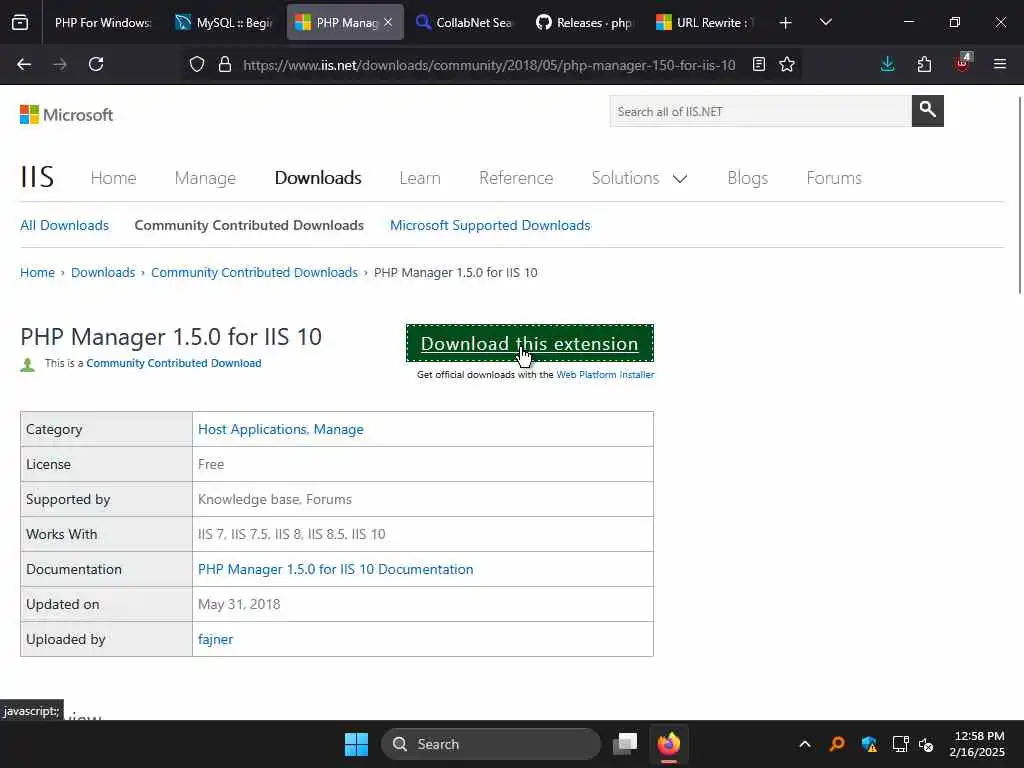Open the Windows Start menu
The width and height of the screenshot is (1024, 768).
[357, 744]
